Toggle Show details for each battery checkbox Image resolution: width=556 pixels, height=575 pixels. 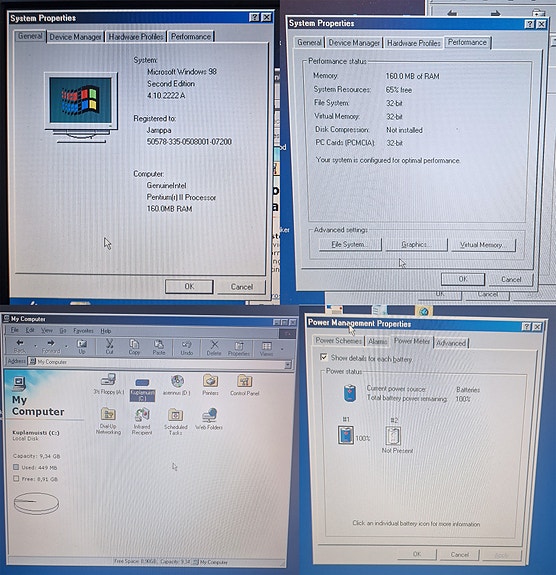[x=323, y=357]
